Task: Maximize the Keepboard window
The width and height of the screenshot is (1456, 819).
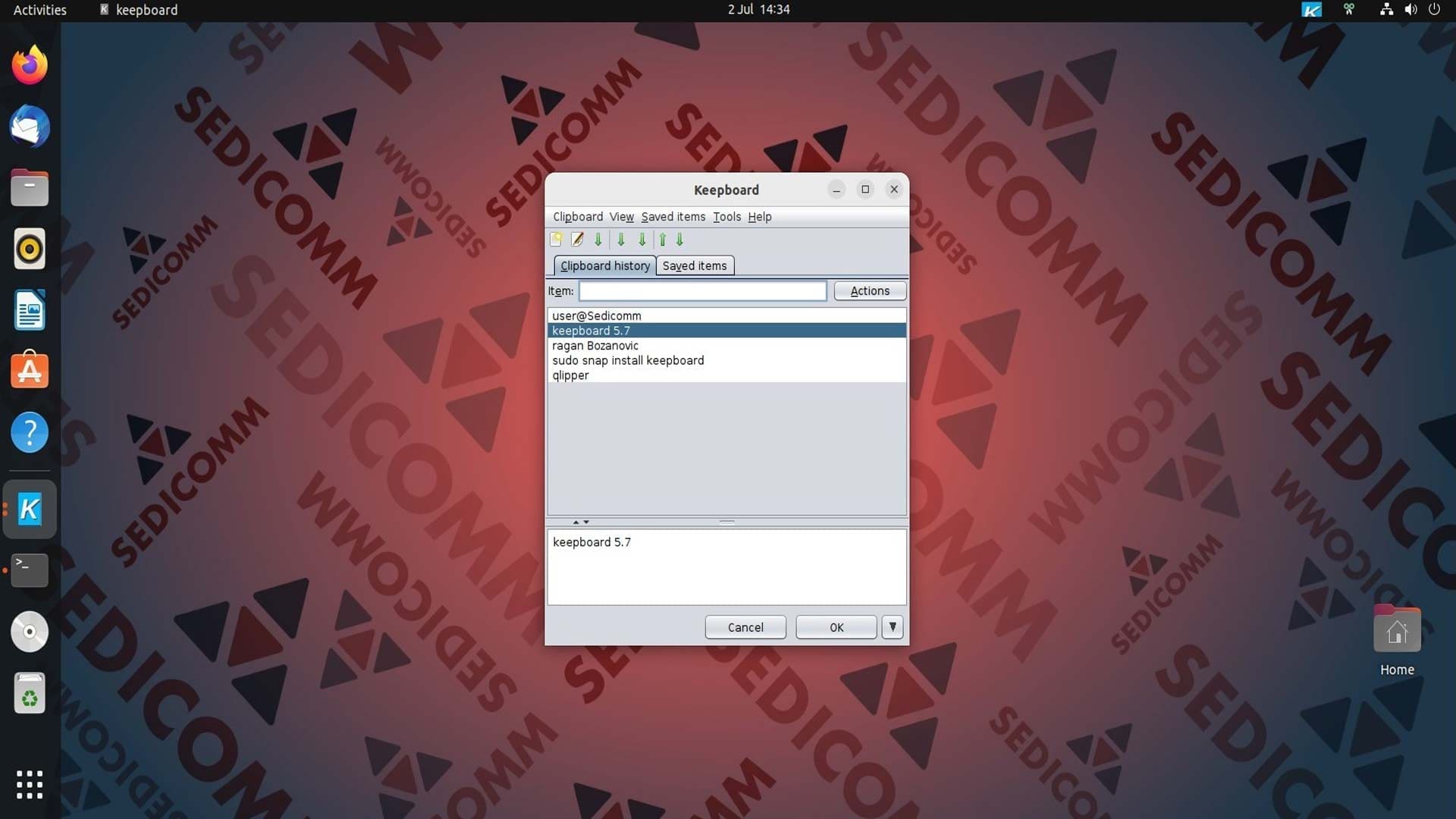Action: (x=865, y=190)
